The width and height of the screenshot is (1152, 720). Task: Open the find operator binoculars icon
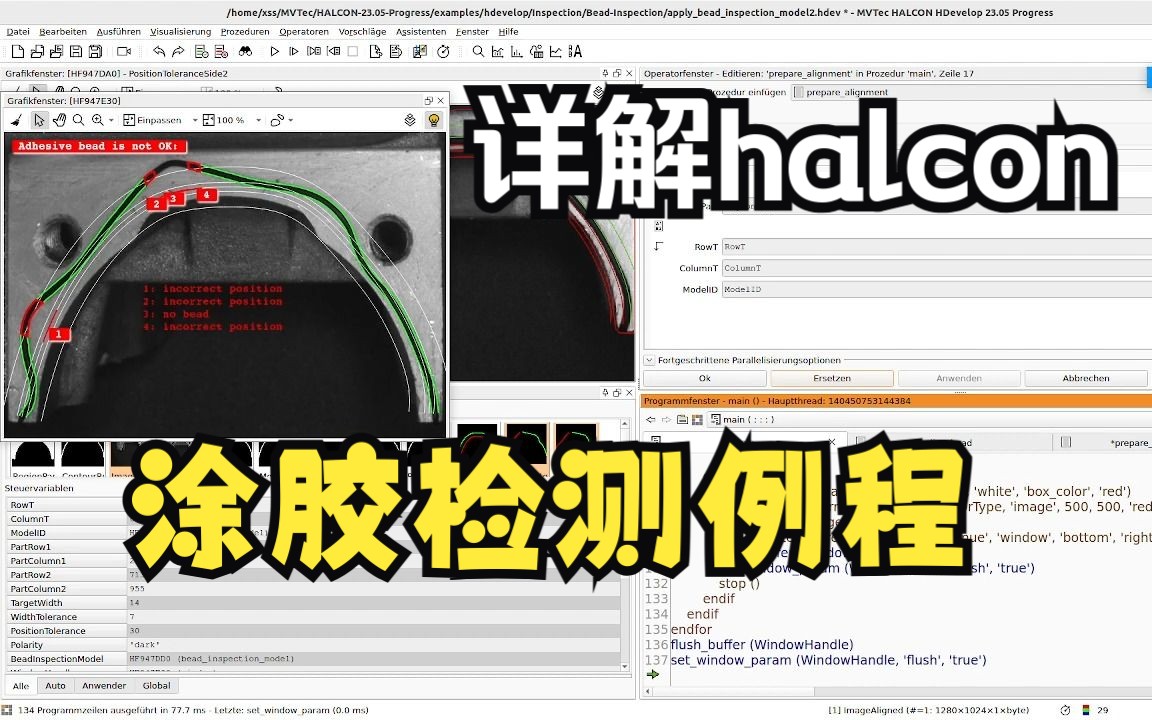(x=247, y=51)
